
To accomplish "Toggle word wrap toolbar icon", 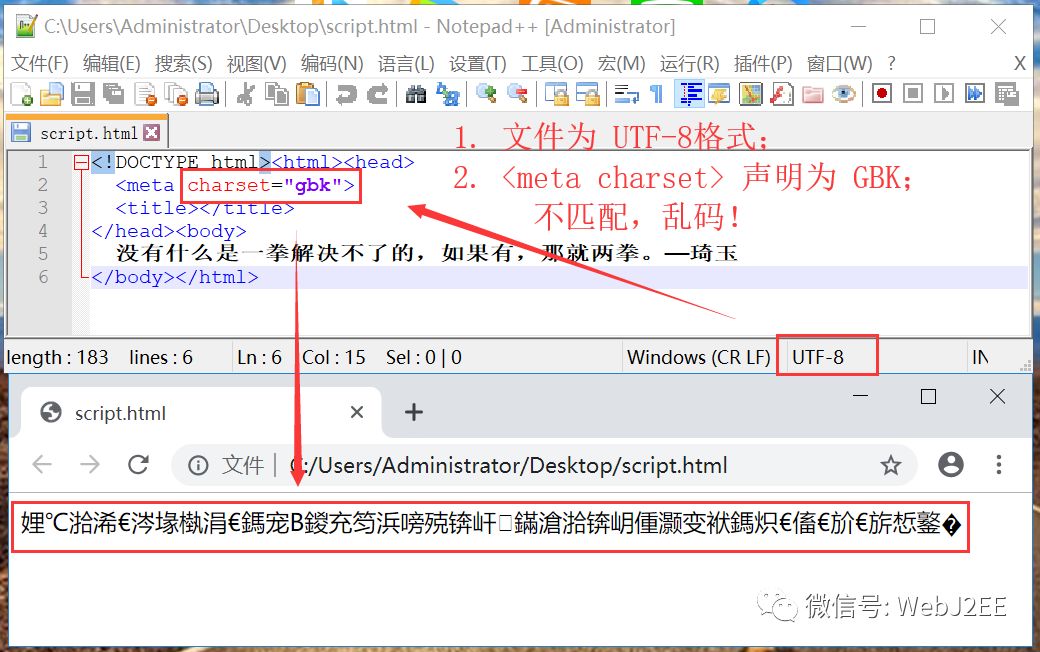I will [626, 94].
